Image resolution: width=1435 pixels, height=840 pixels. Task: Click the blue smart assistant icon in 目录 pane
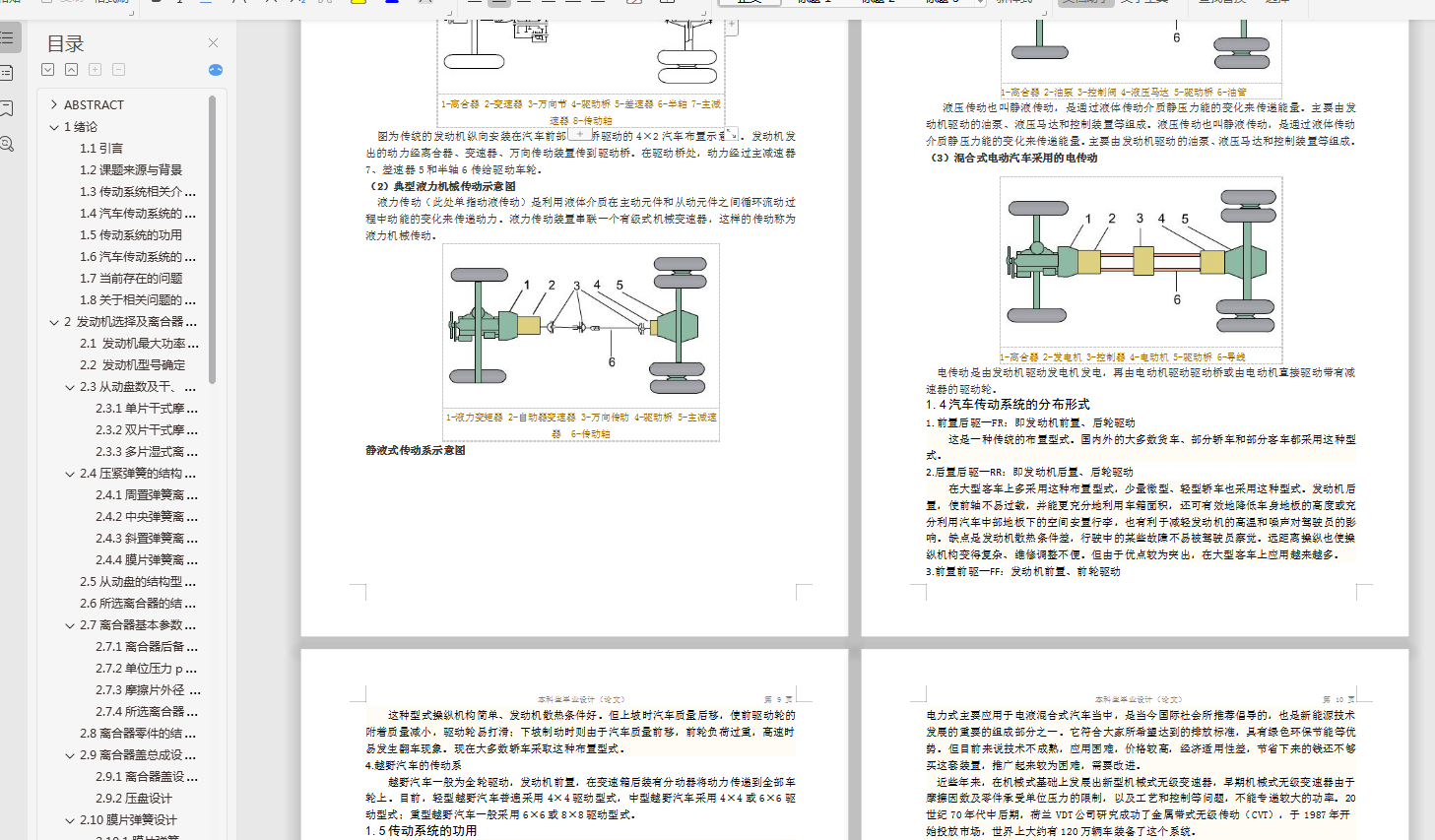(x=216, y=70)
